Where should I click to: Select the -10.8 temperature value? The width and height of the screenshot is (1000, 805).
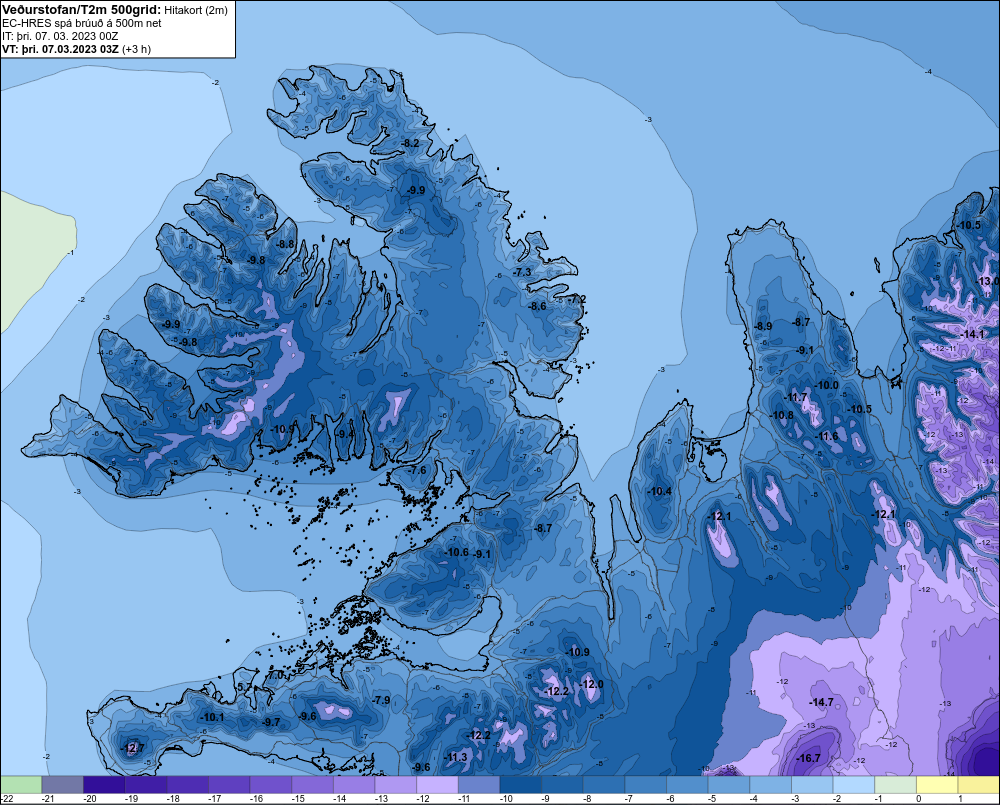782,415
